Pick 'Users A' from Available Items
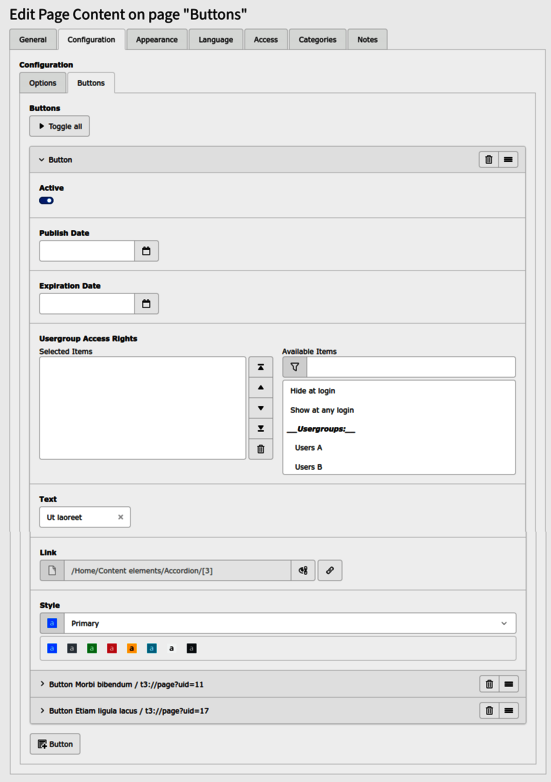The width and height of the screenshot is (551, 782). 399,448
